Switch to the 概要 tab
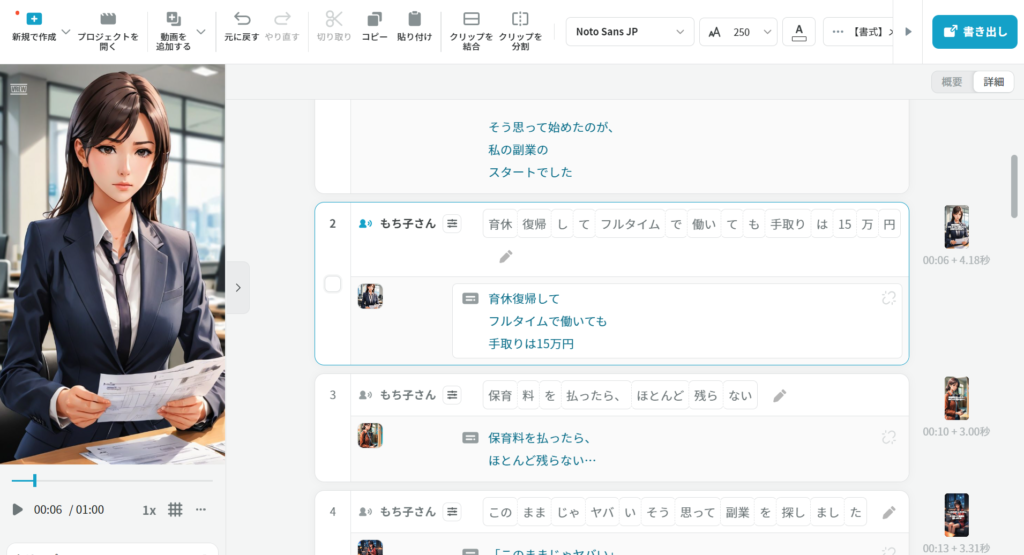 click(952, 82)
